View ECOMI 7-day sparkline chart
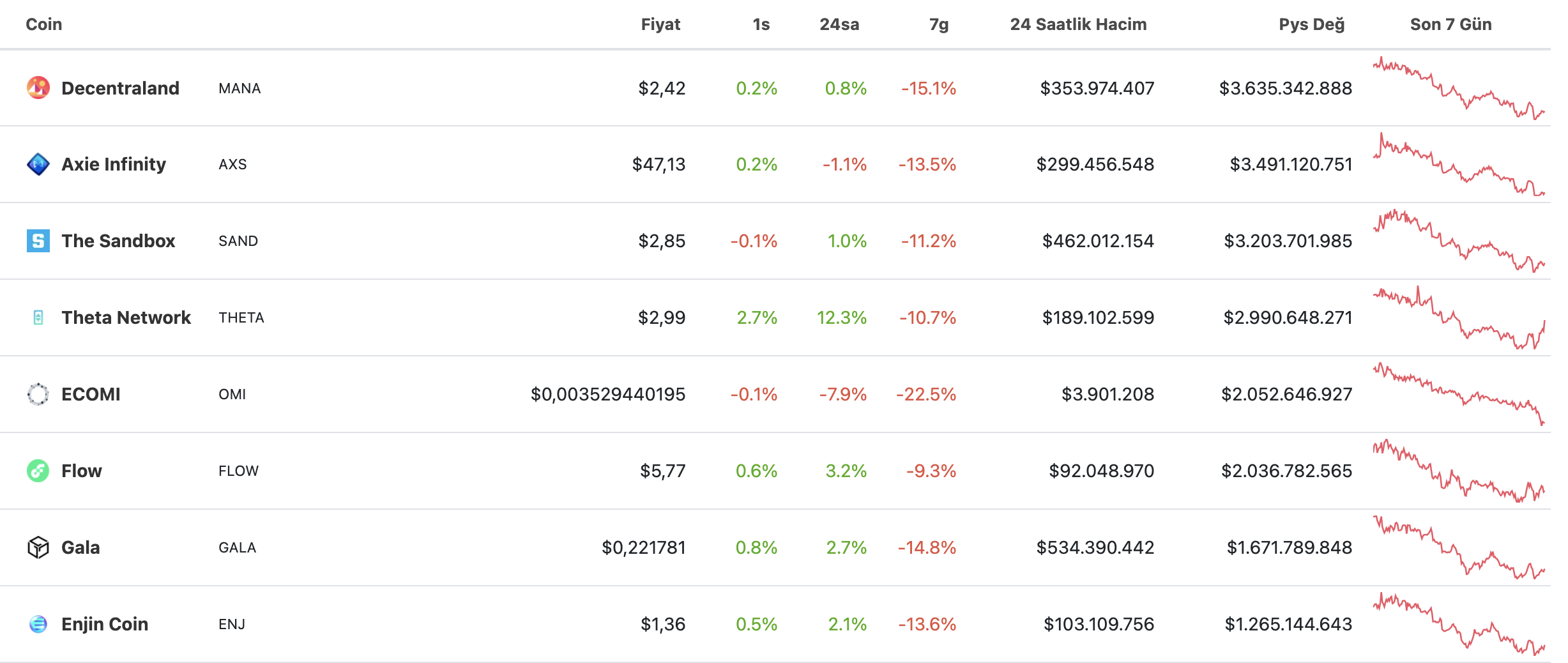This screenshot has height=663, width=1568. tap(1459, 394)
